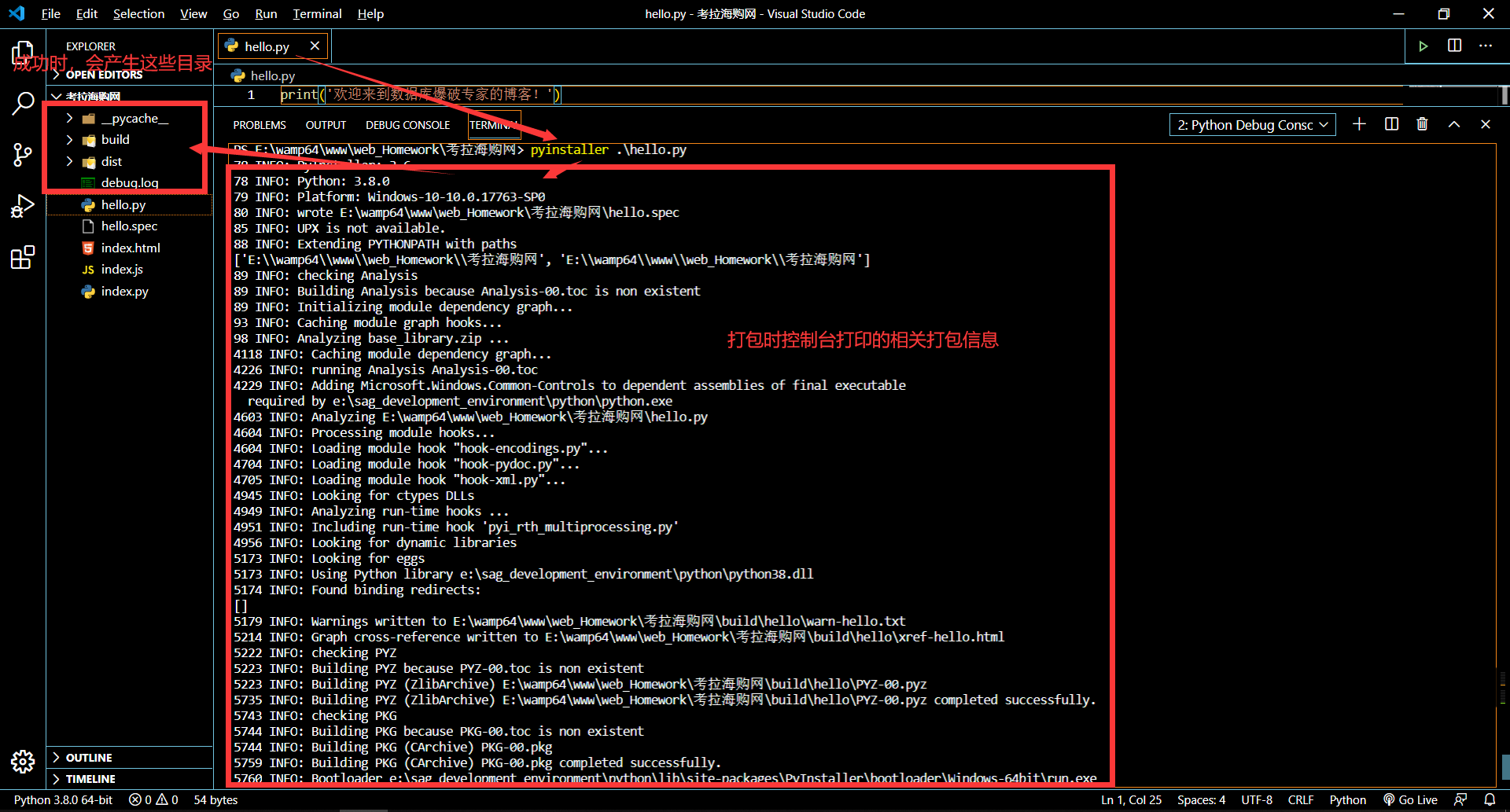The image size is (1510, 812).
Task: Open the Help menu
Action: click(370, 13)
